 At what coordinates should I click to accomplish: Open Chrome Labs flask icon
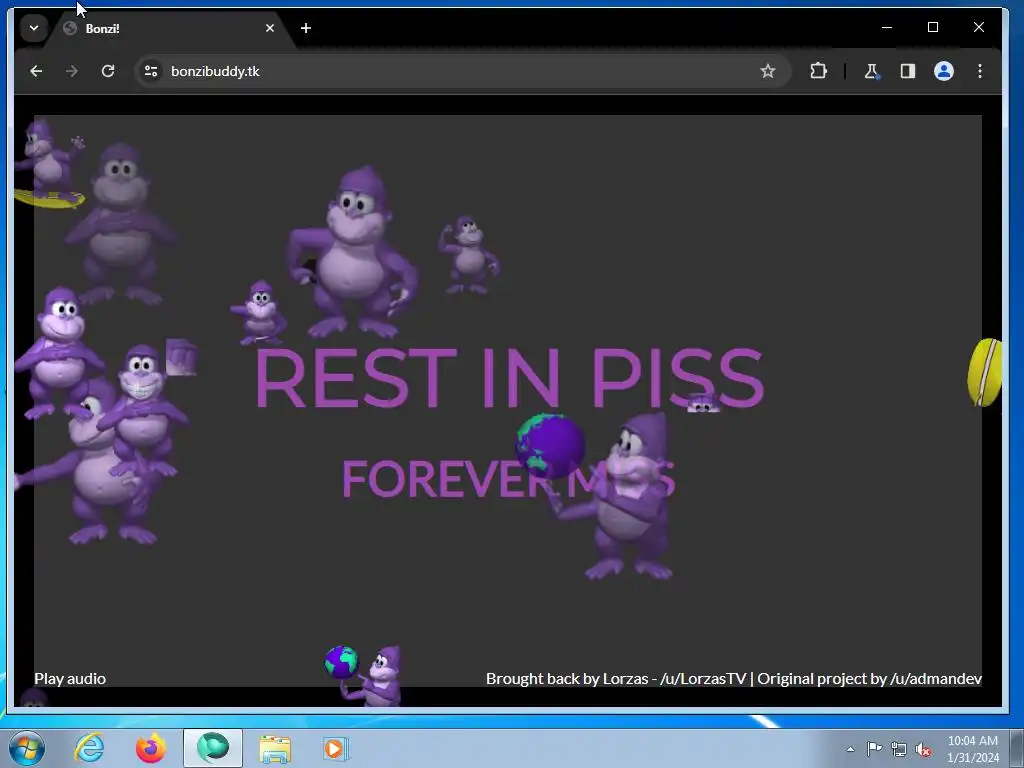pyautogui.click(x=871, y=71)
